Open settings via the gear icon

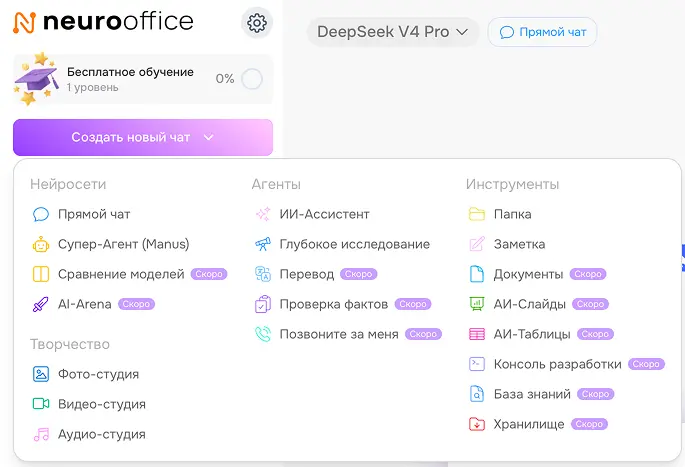pyautogui.click(x=257, y=23)
